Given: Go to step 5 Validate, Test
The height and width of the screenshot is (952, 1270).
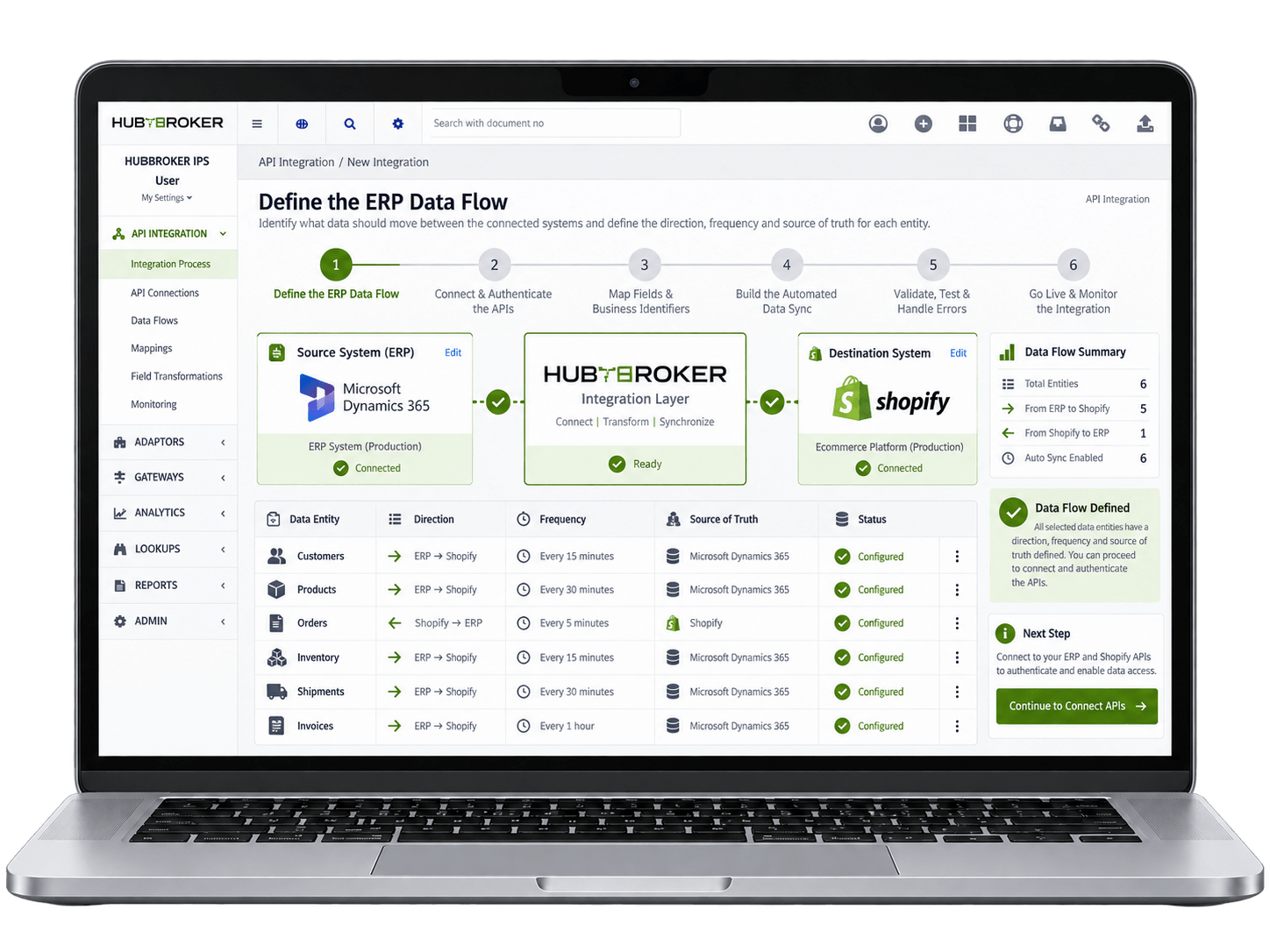Looking at the screenshot, I should point(932,265).
